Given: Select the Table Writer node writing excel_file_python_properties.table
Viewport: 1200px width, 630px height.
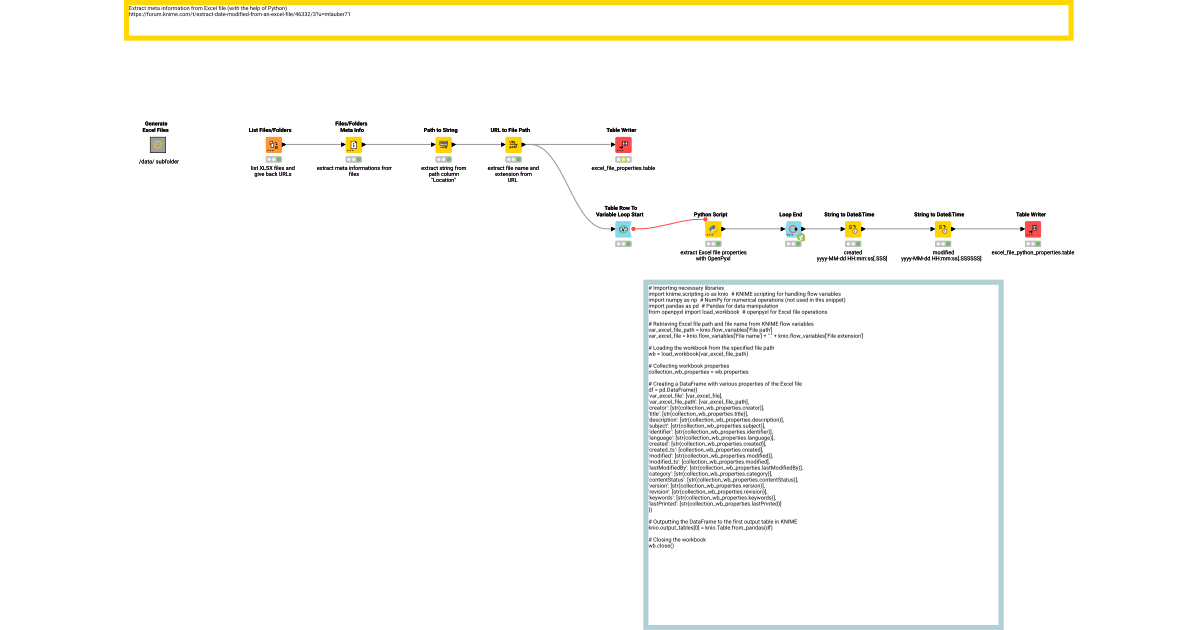Looking at the screenshot, I should pyautogui.click(x=1032, y=228).
